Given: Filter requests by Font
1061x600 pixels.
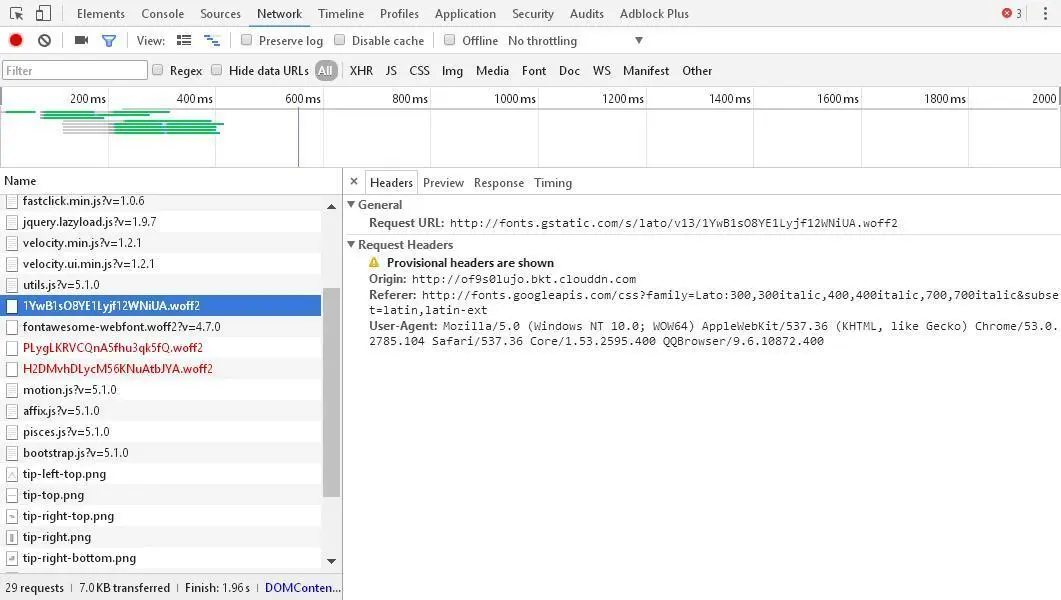Looking at the screenshot, I should coord(534,70).
